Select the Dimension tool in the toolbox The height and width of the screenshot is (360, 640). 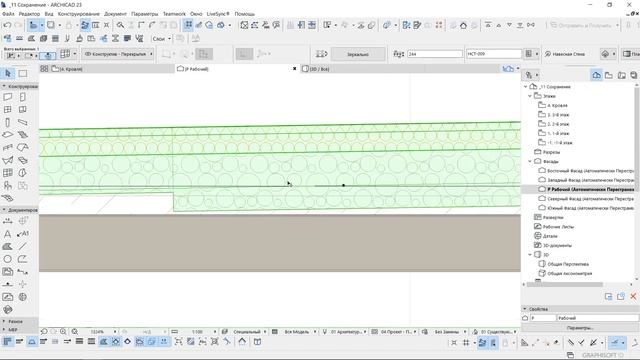7,221
